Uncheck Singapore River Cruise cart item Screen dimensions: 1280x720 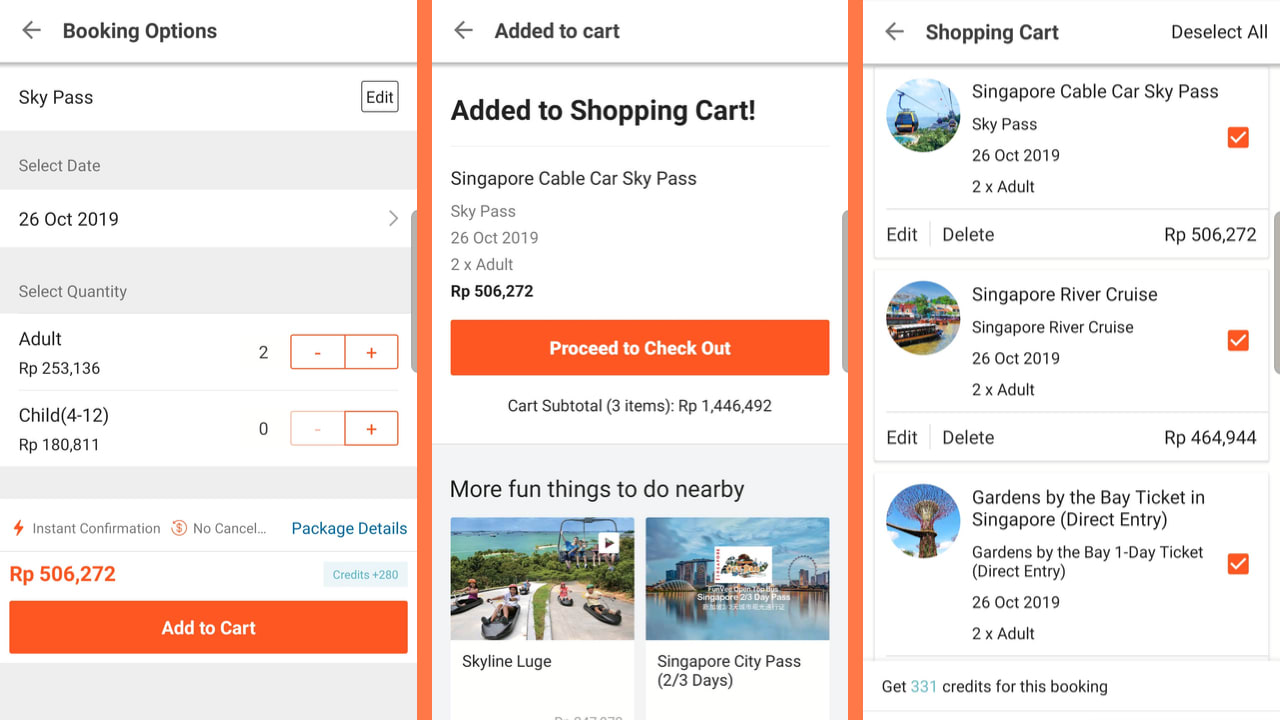[1238, 340]
